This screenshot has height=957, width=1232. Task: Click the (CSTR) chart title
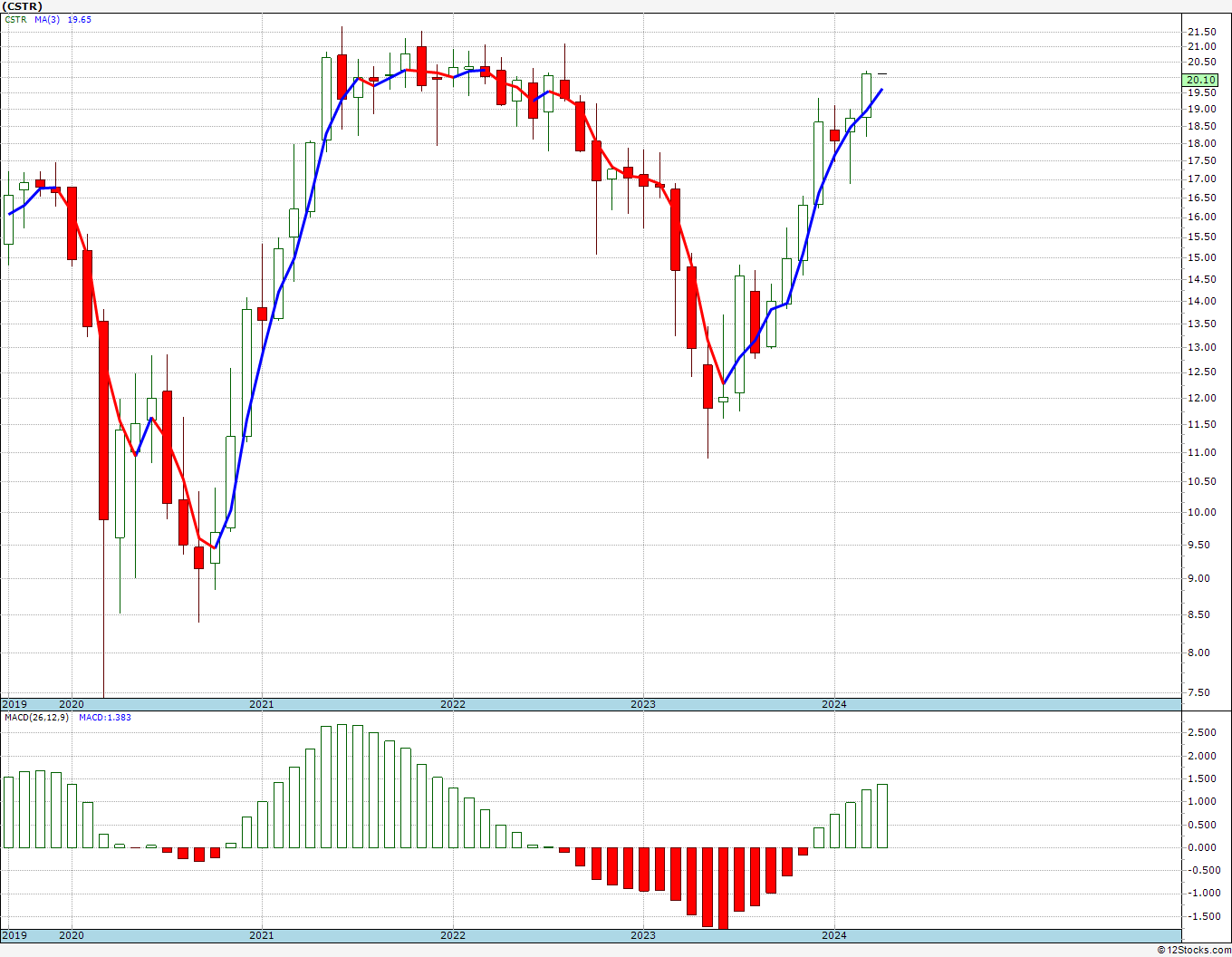pos(22,6)
